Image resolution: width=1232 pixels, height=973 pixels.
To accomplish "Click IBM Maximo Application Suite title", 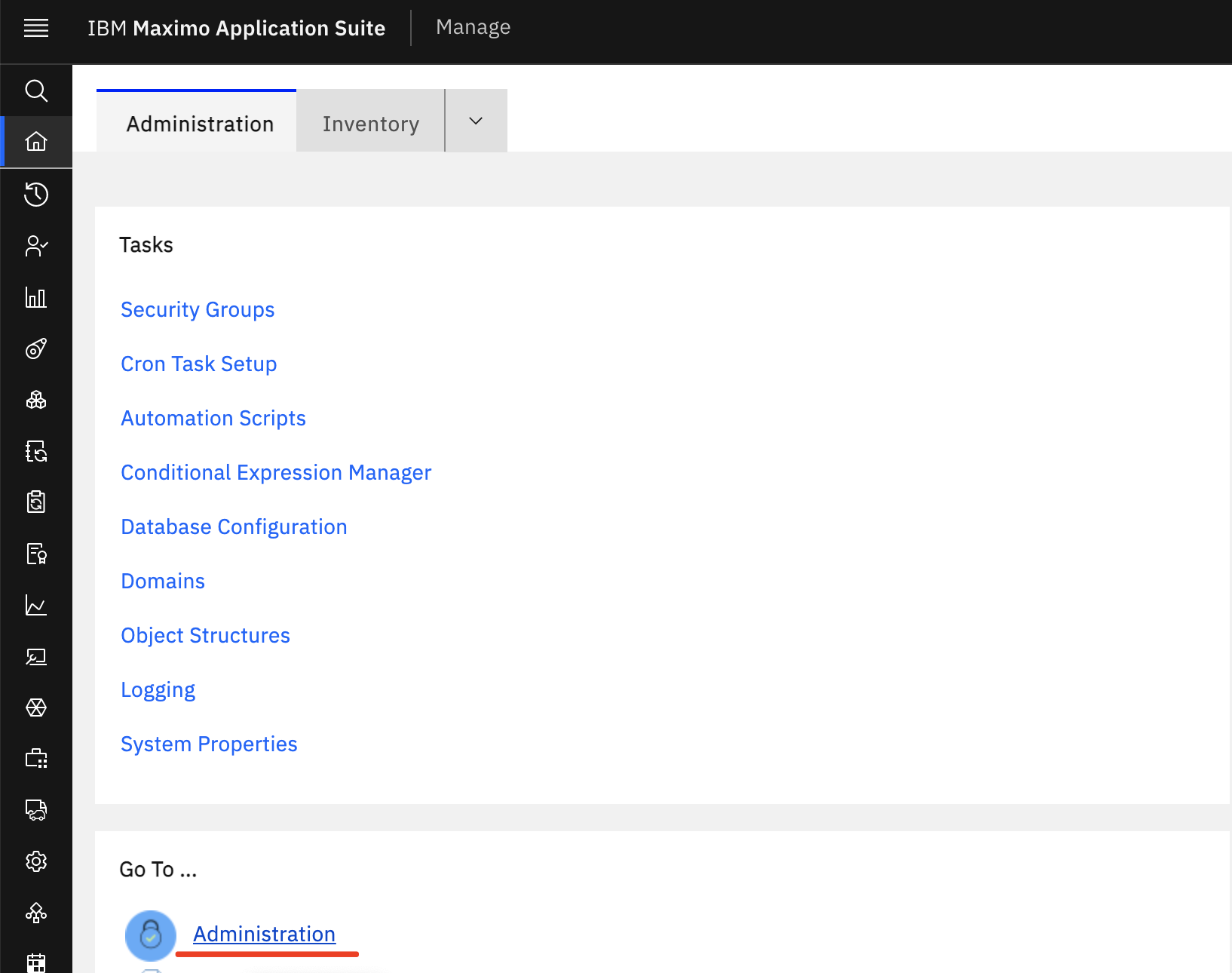I will 236,29.
